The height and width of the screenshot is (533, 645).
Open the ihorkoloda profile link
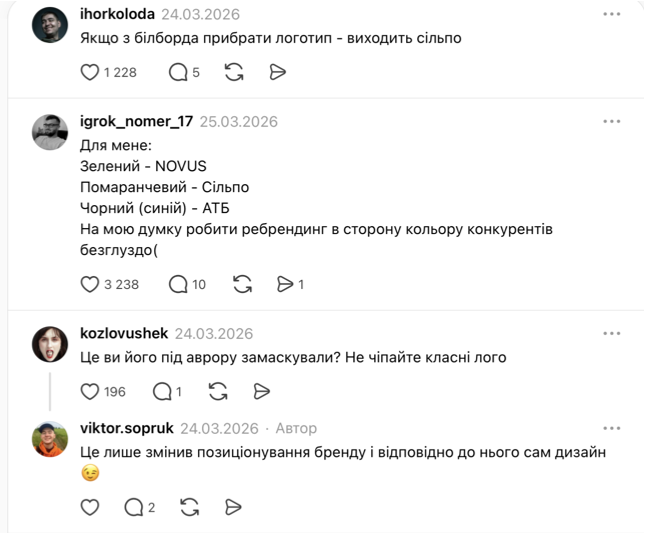click(x=117, y=15)
